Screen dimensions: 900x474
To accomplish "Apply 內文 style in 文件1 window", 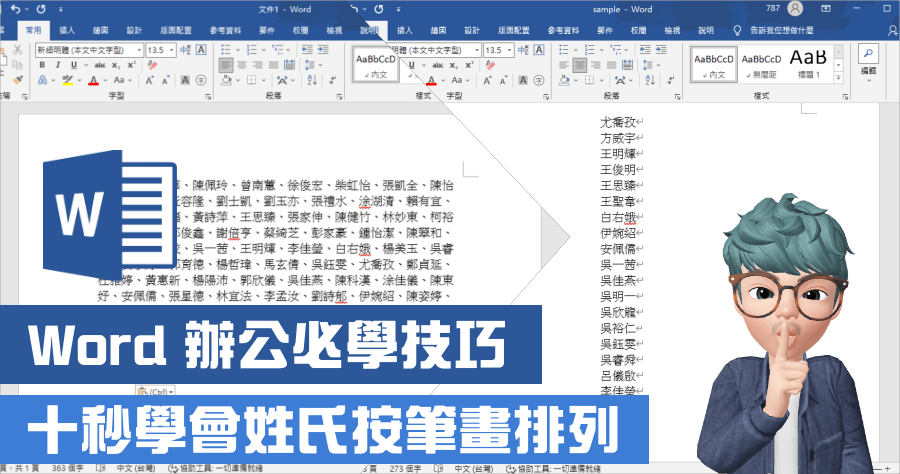I will click(375, 65).
